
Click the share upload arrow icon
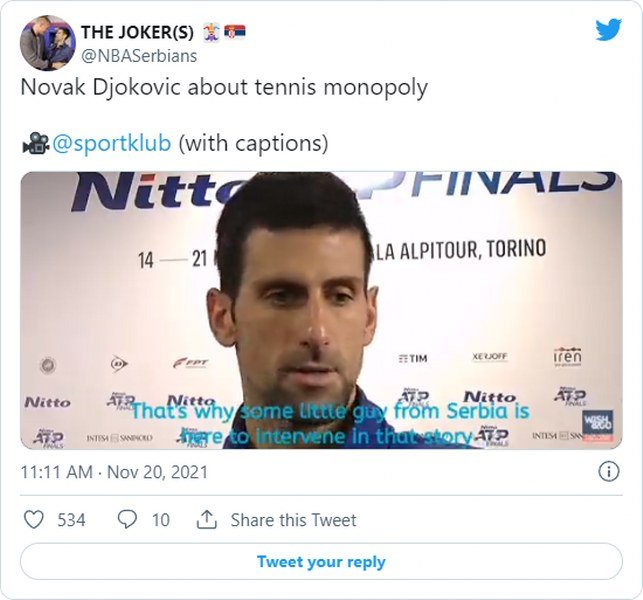[207, 520]
